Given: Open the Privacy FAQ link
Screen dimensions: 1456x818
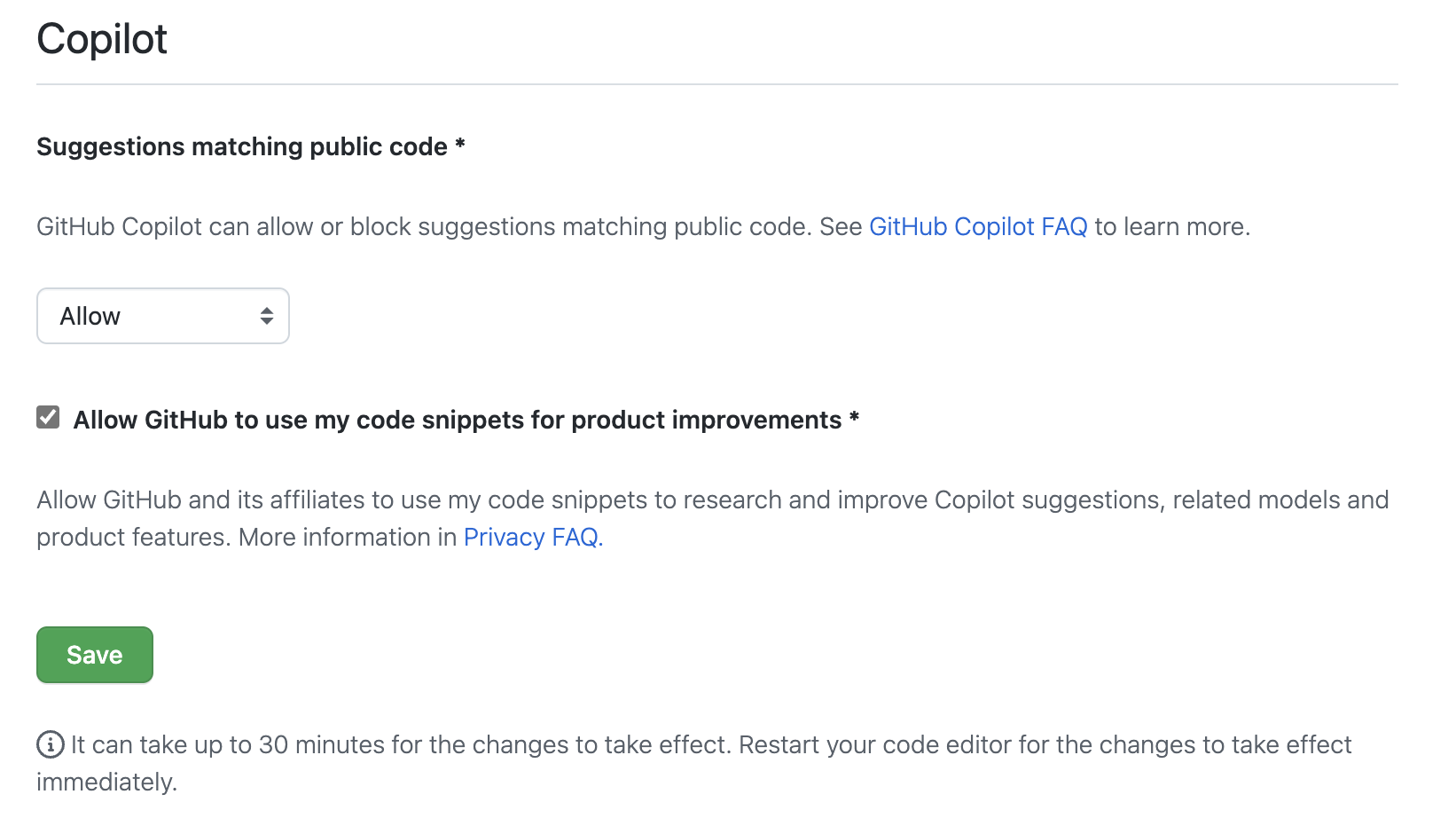Looking at the screenshot, I should point(532,538).
